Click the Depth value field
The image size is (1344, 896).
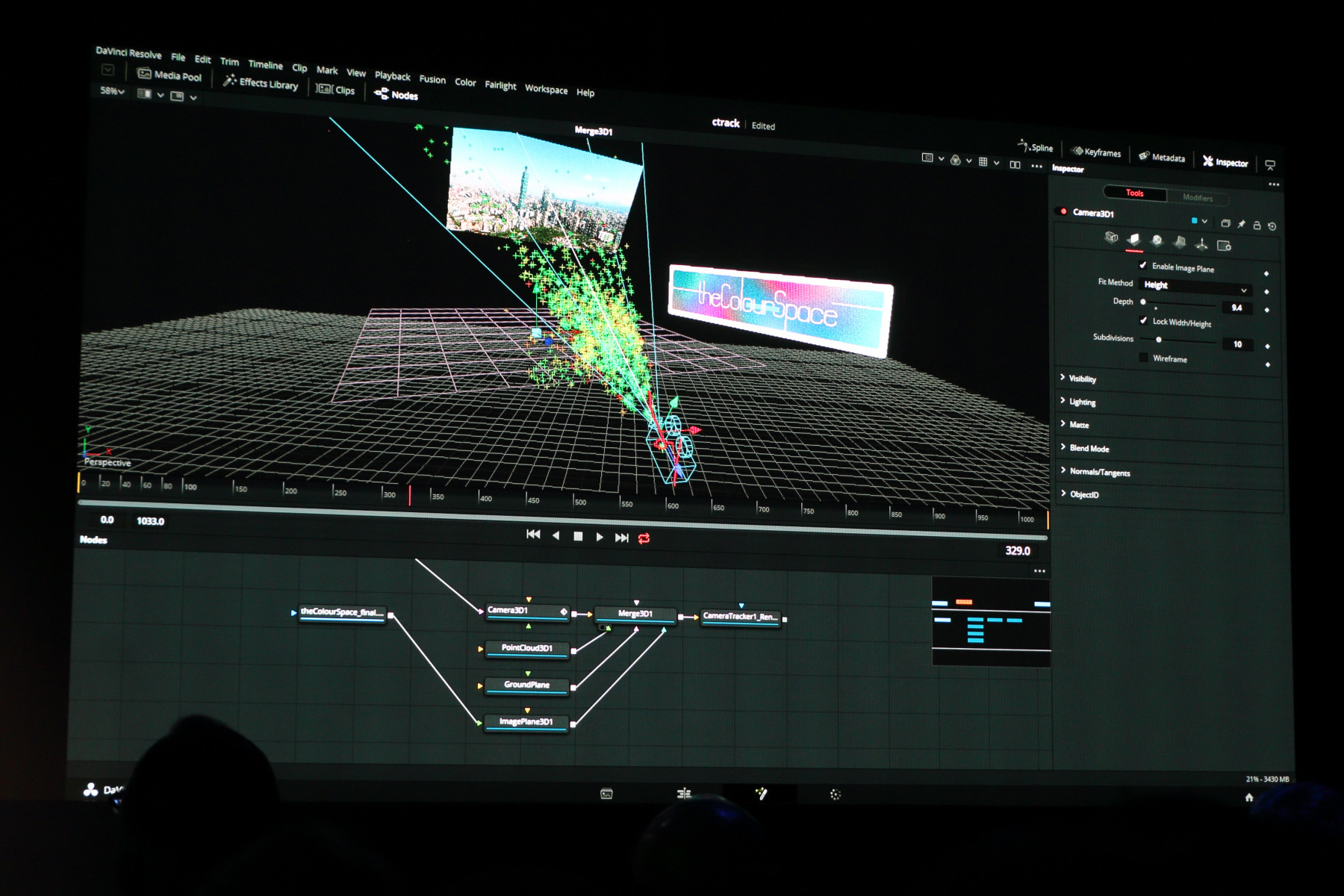coord(1236,308)
